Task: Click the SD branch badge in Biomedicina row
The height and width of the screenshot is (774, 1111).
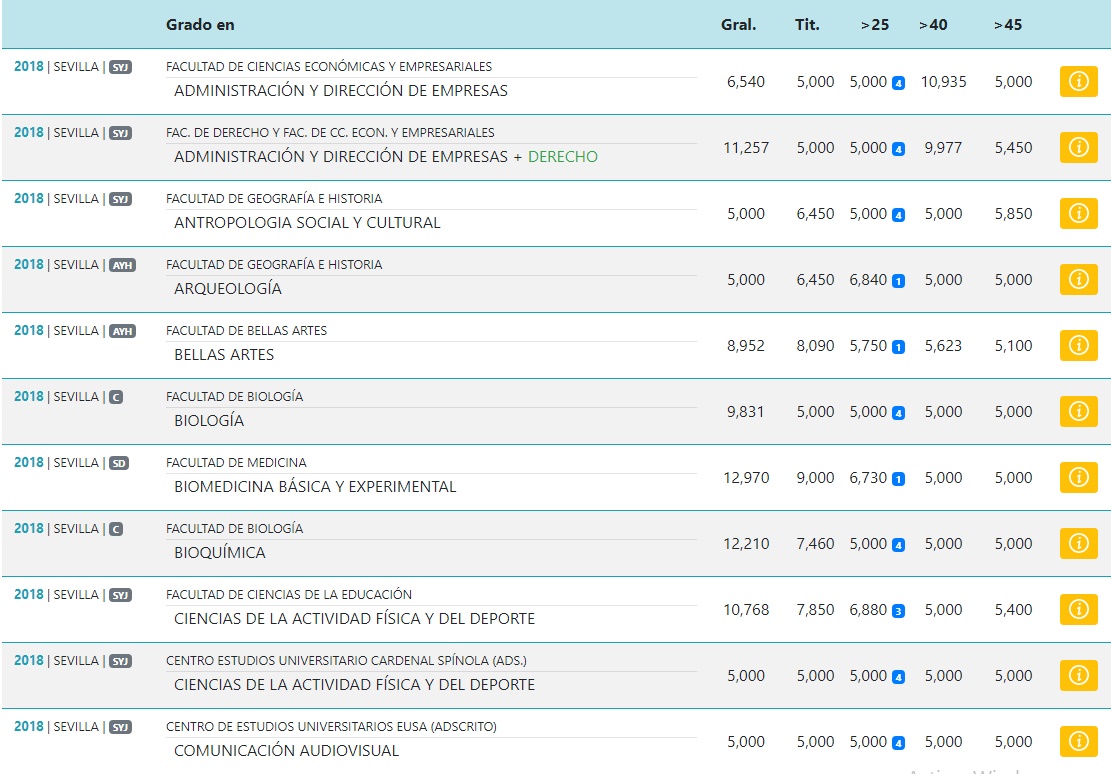Action: 119,463
